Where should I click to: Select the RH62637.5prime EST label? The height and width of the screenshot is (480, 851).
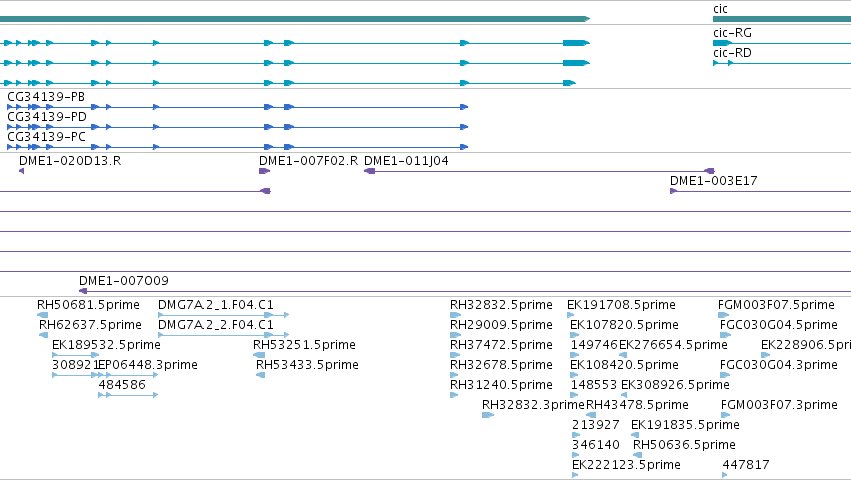pyautogui.click(x=90, y=325)
